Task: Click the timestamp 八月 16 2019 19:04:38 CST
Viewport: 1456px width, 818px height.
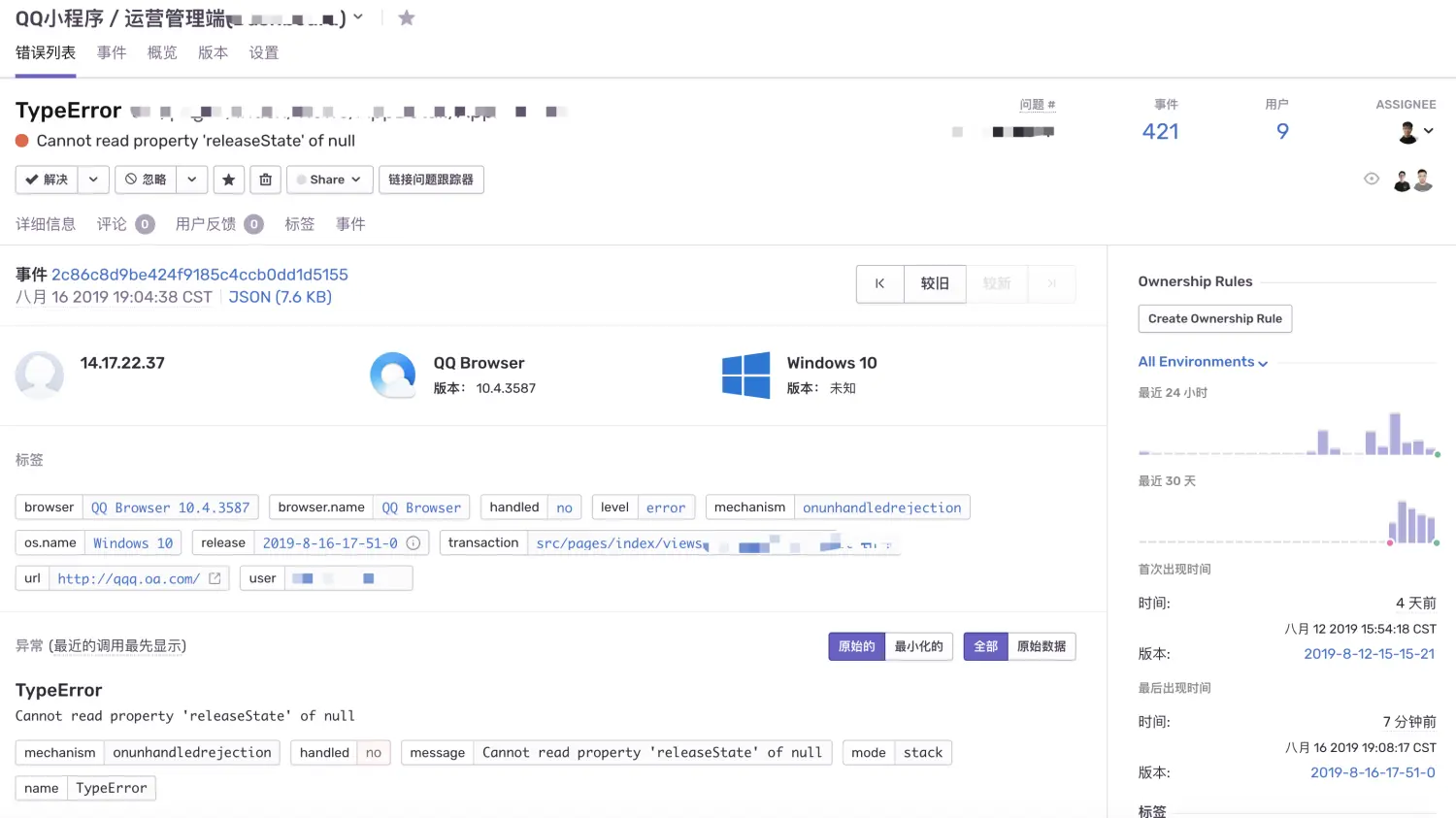Action: tap(114, 297)
